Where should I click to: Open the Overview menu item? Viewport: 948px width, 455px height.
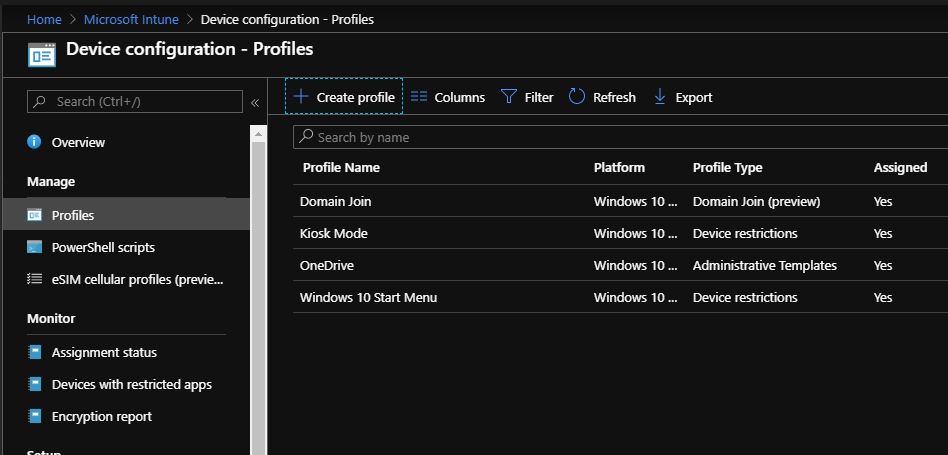[79, 143]
